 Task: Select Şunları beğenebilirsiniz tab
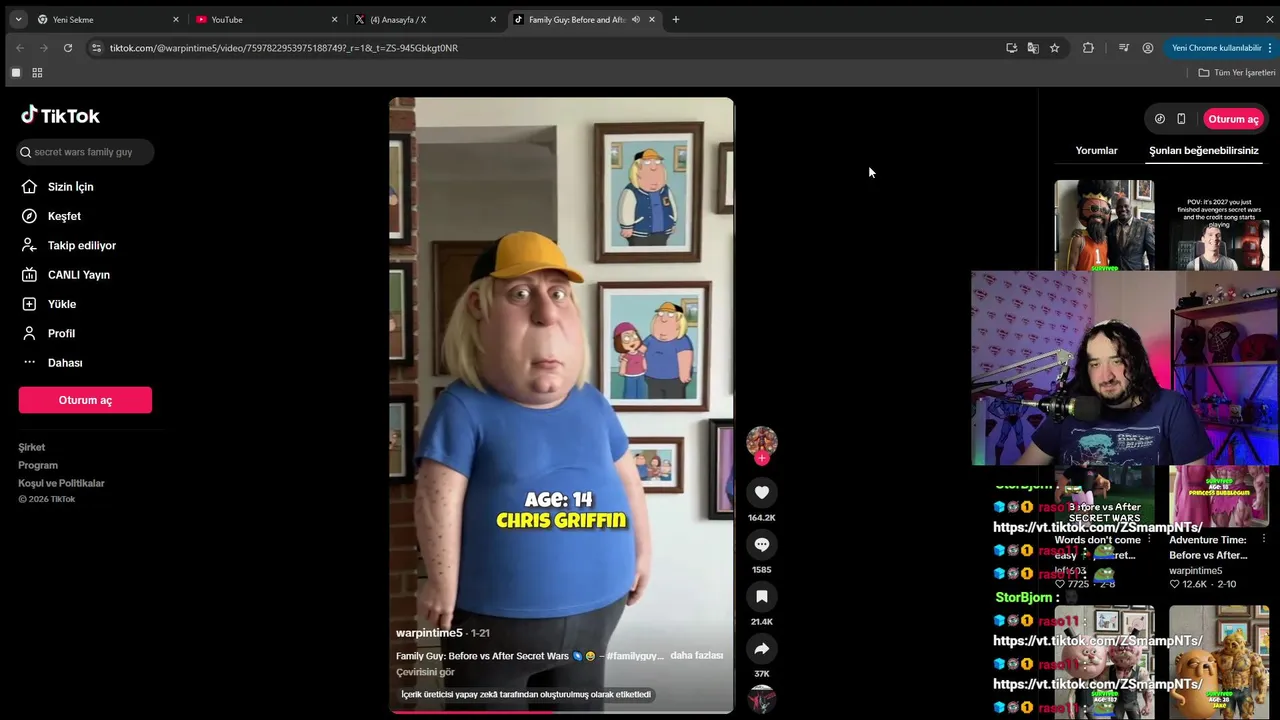[1204, 151]
